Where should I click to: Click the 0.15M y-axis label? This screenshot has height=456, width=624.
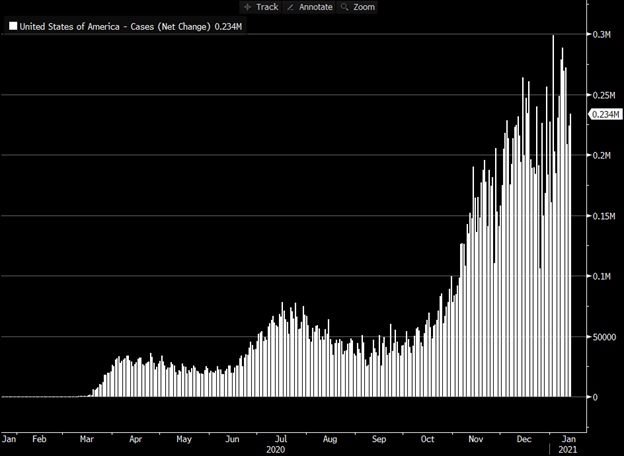[x=603, y=216]
